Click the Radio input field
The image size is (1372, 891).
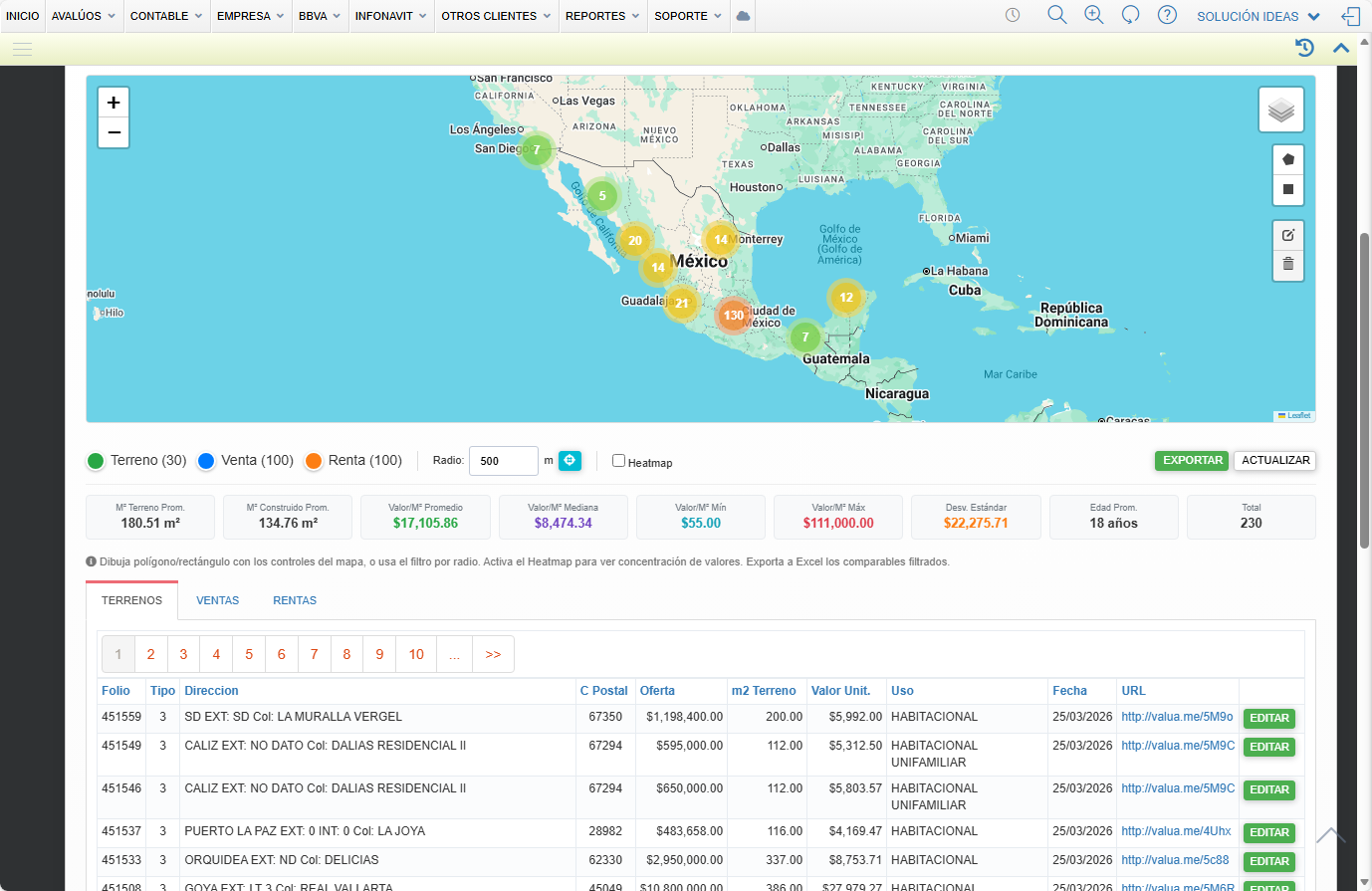(503, 461)
